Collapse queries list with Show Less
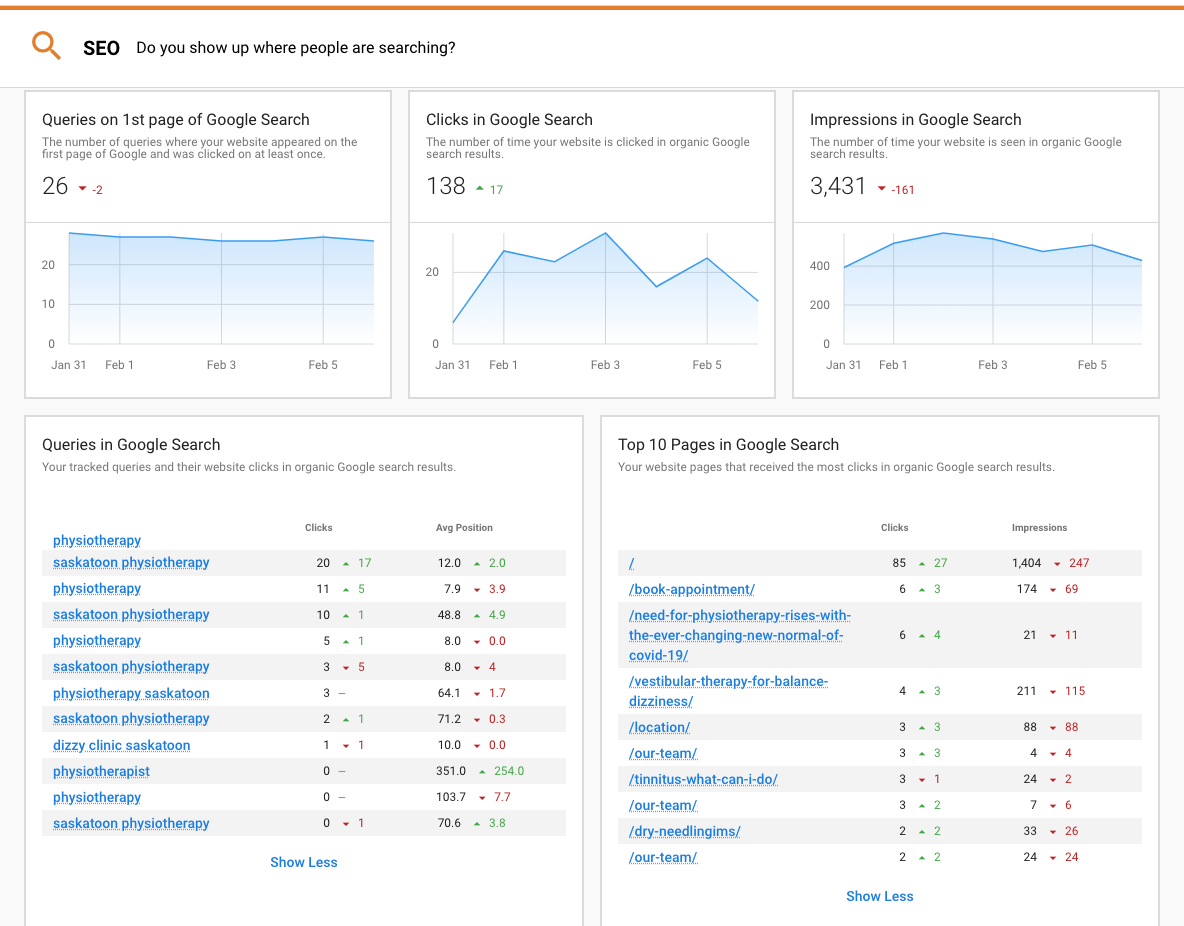Screen dimensions: 1184x926 tap(304, 862)
